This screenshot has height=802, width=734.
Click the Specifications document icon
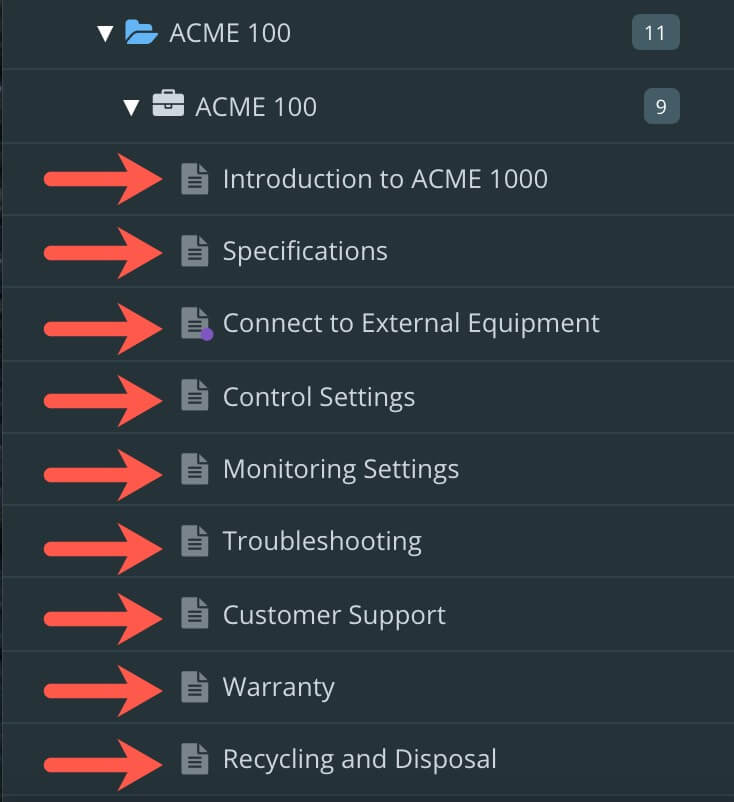(x=195, y=251)
